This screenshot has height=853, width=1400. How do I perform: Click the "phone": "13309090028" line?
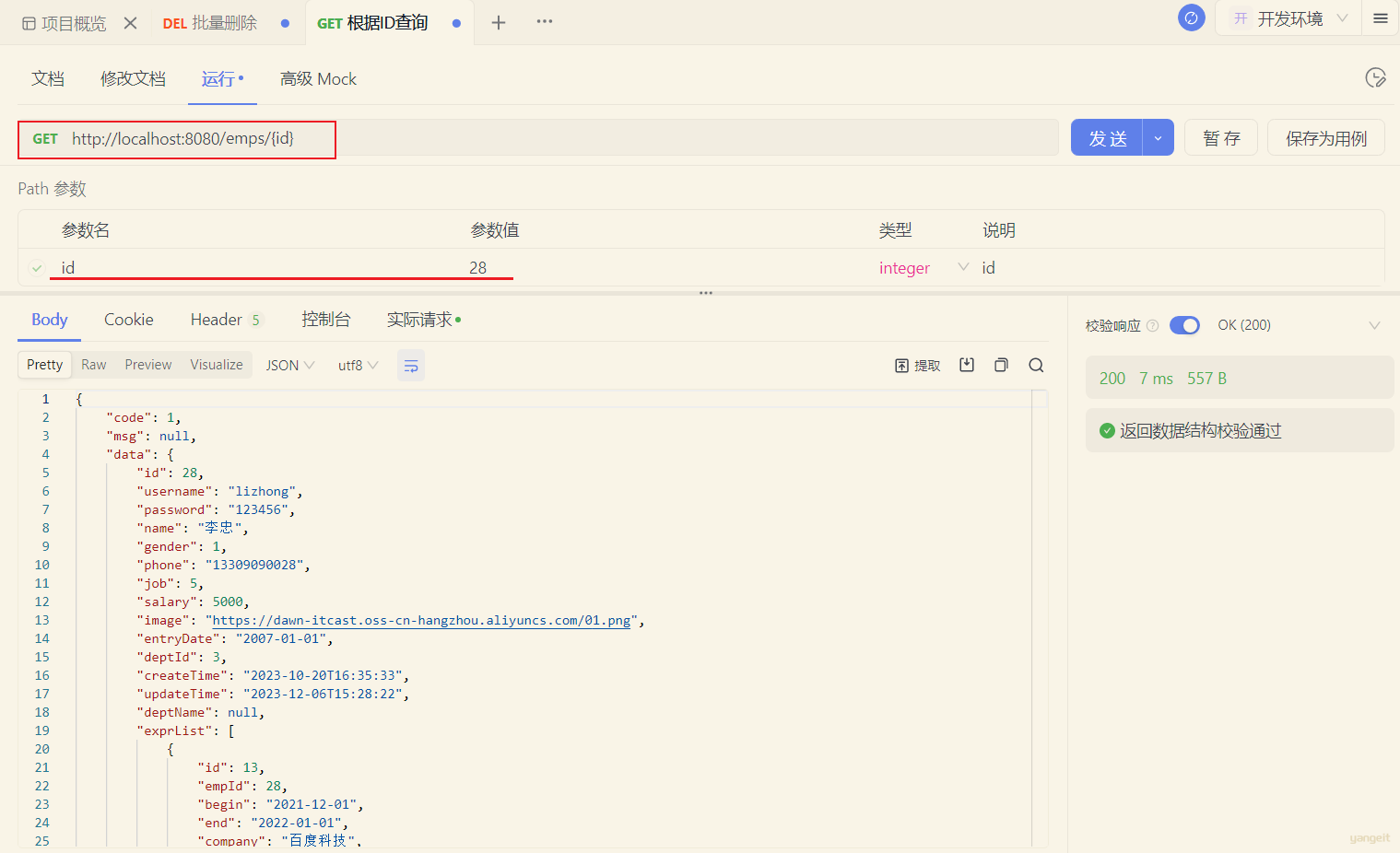tap(223, 566)
